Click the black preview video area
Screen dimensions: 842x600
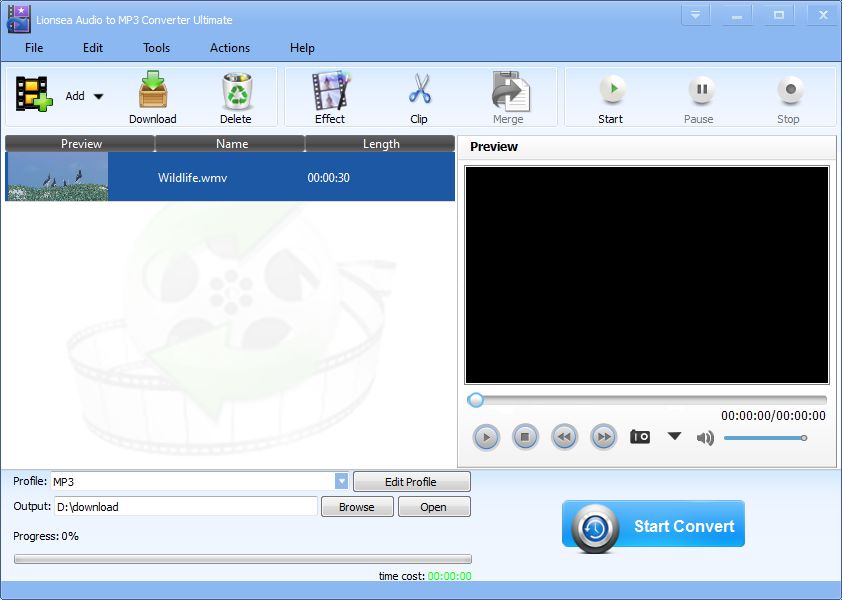647,275
